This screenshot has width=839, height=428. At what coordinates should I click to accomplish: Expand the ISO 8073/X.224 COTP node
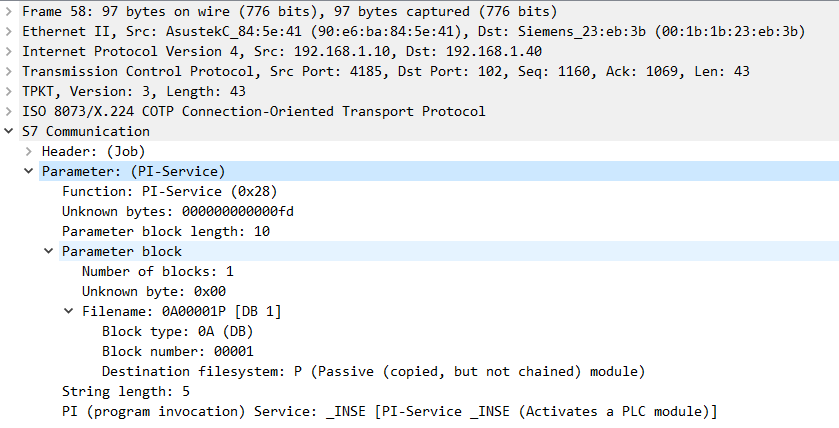coord(9,111)
